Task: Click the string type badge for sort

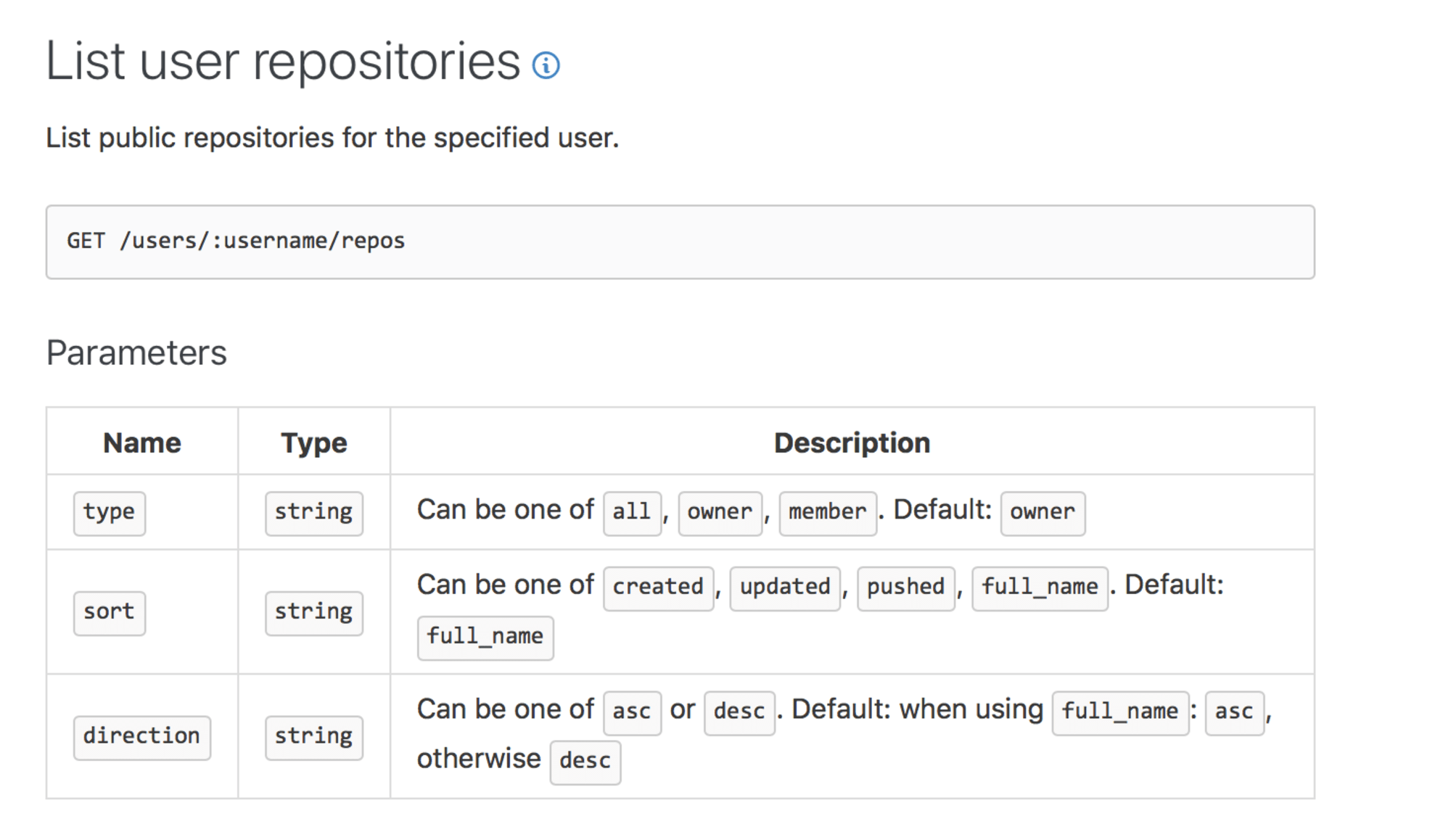Action: [x=313, y=613]
